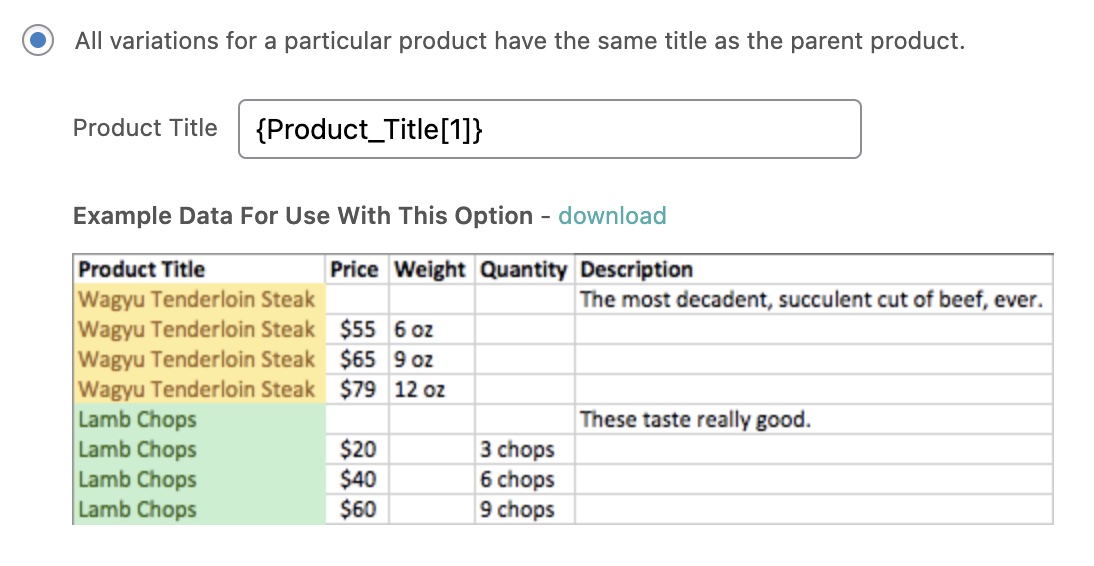The height and width of the screenshot is (566, 1094).
Task: Click the Quantity column header
Action: pos(524,269)
